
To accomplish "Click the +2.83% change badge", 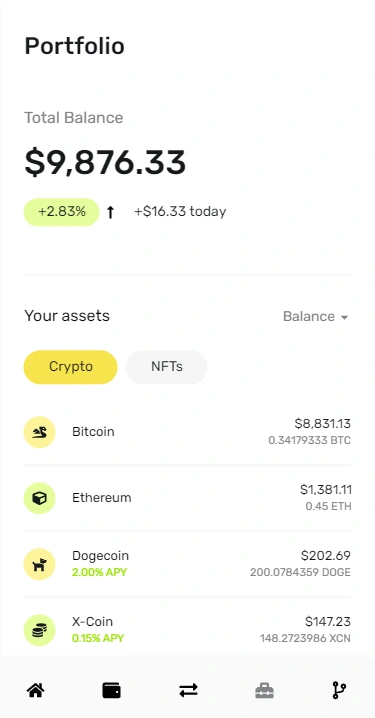I will (61, 212).
